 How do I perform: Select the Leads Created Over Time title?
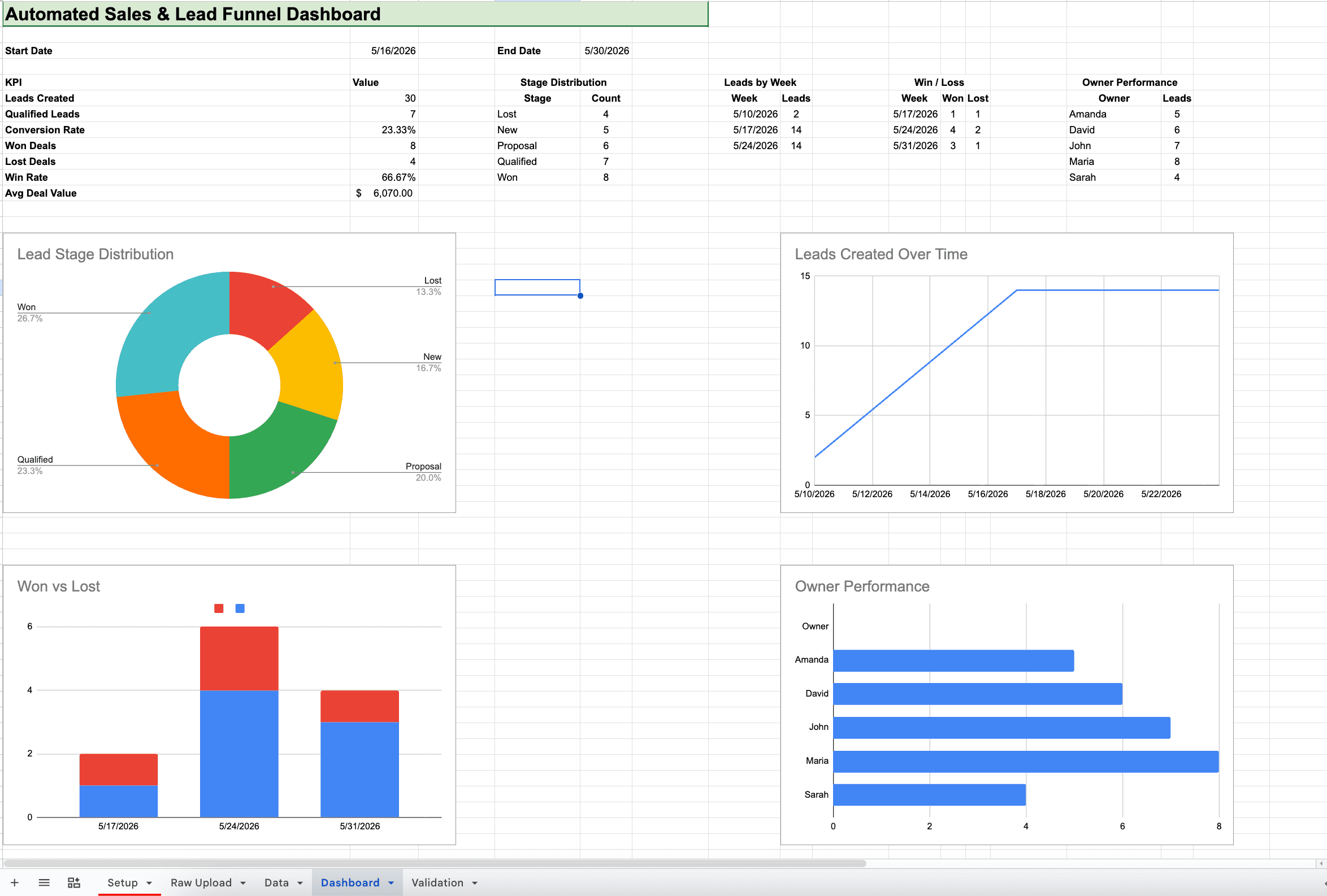(x=881, y=254)
